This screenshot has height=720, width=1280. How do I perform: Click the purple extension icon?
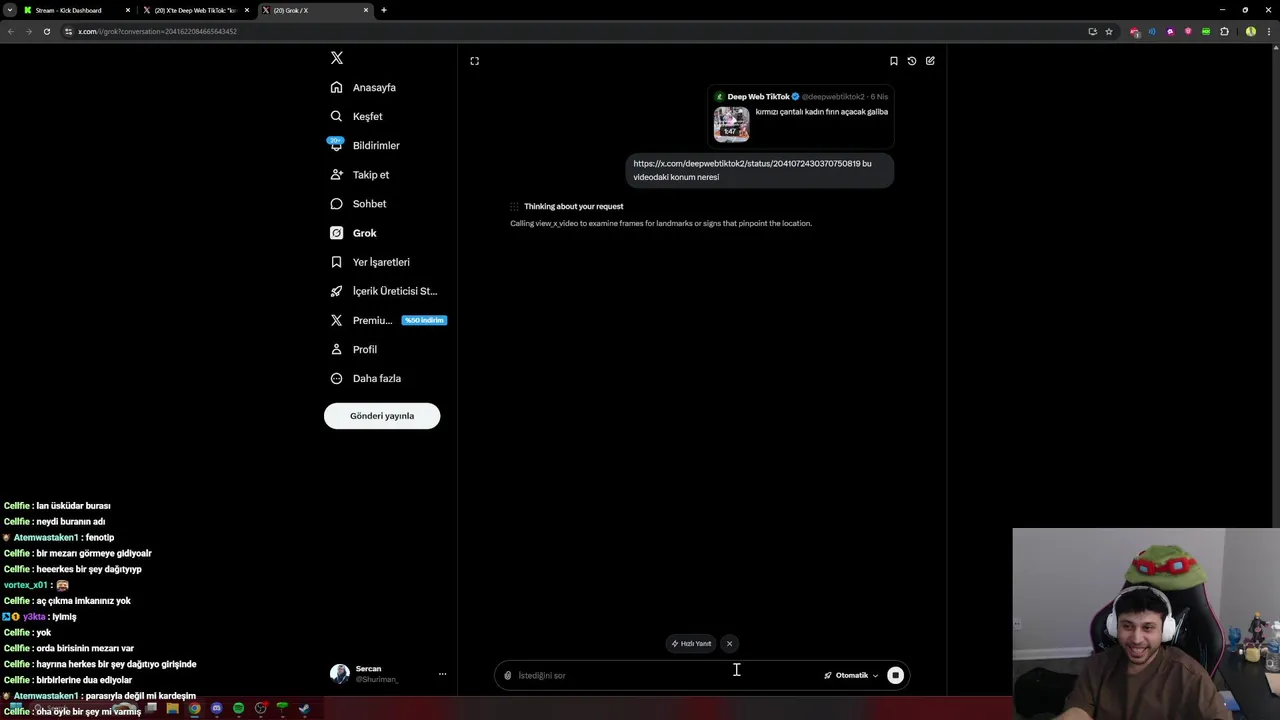coord(1170,31)
